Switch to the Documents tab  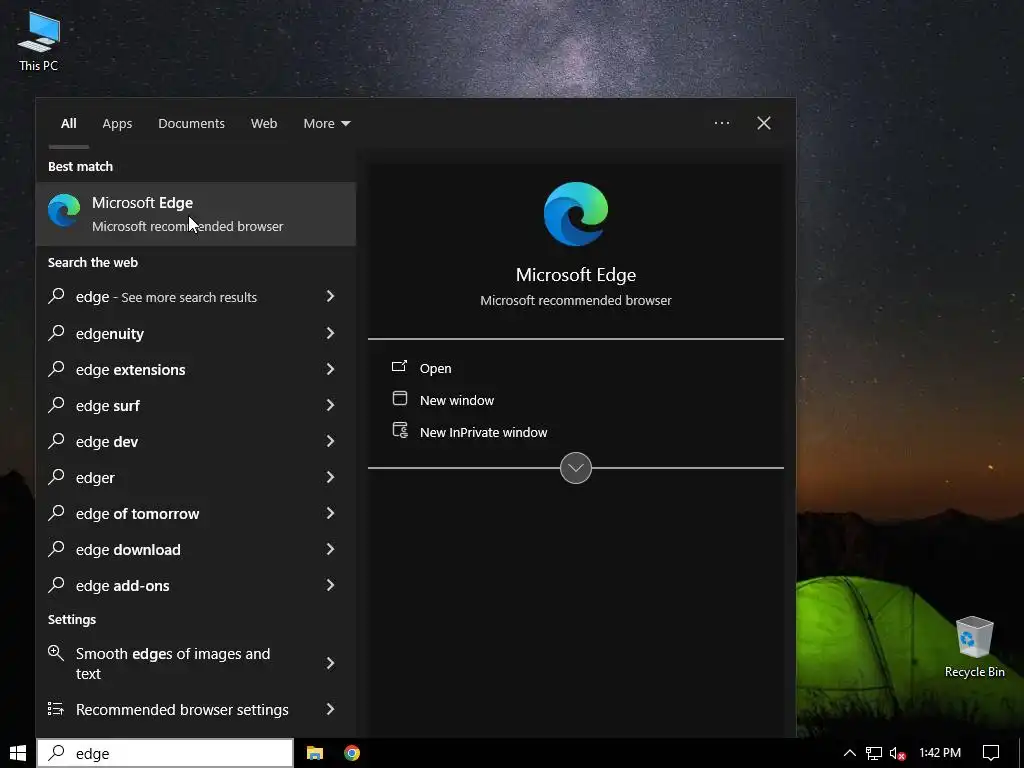click(191, 123)
